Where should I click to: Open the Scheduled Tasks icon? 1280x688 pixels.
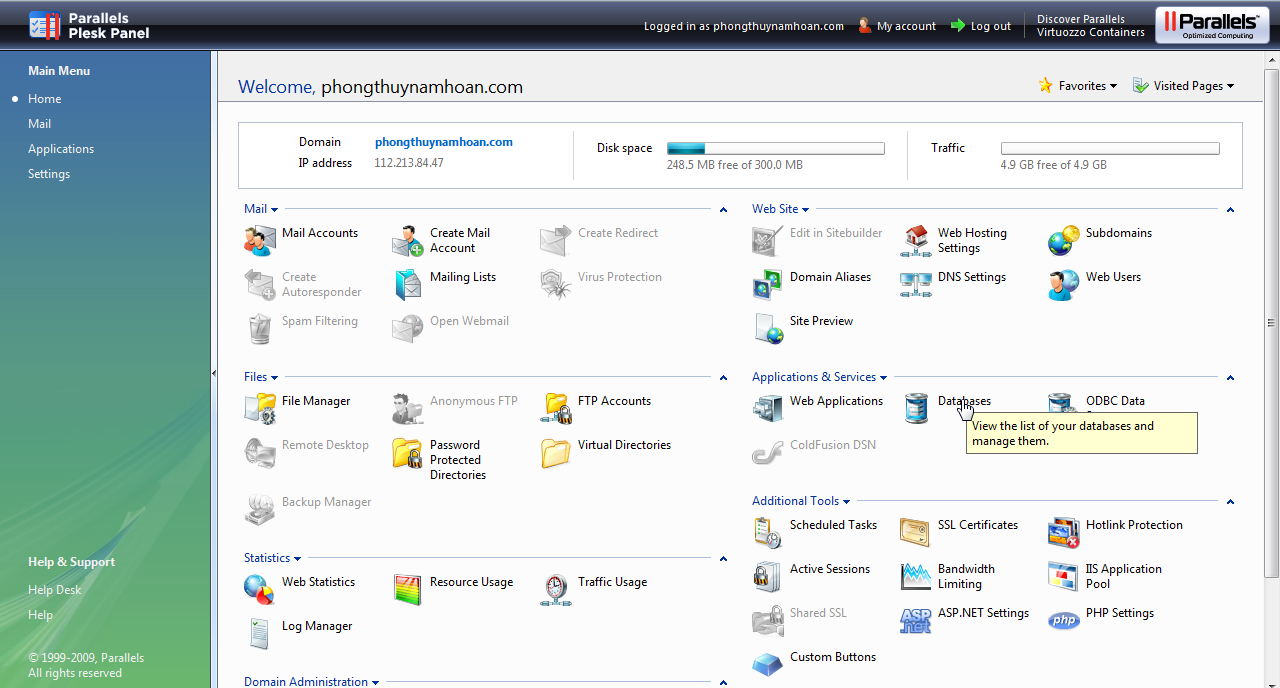(768, 532)
